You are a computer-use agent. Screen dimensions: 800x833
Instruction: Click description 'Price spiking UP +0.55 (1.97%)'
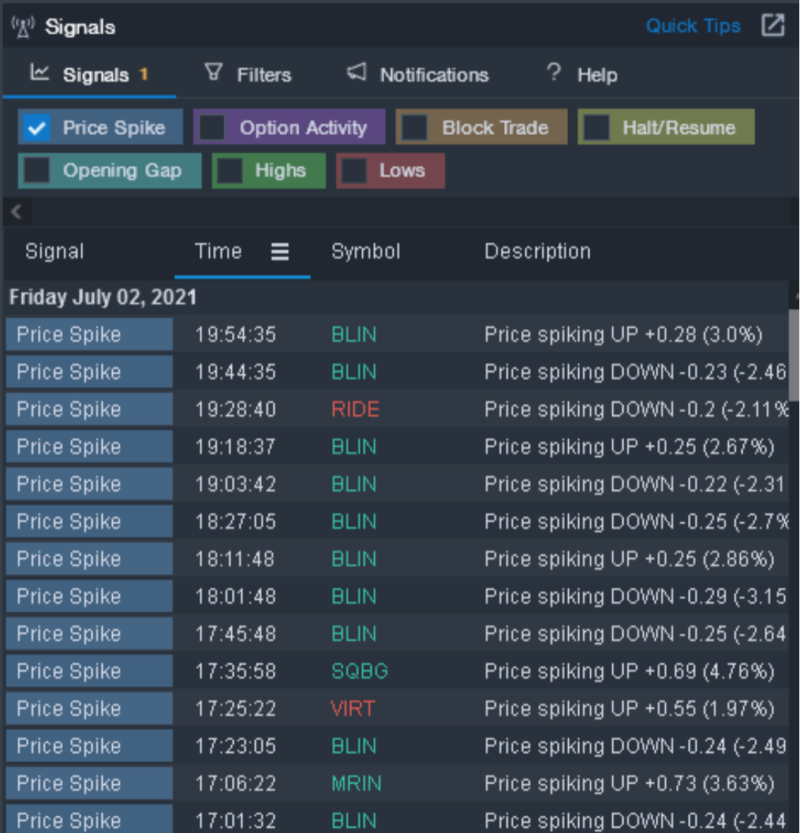pyautogui.click(x=629, y=709)
